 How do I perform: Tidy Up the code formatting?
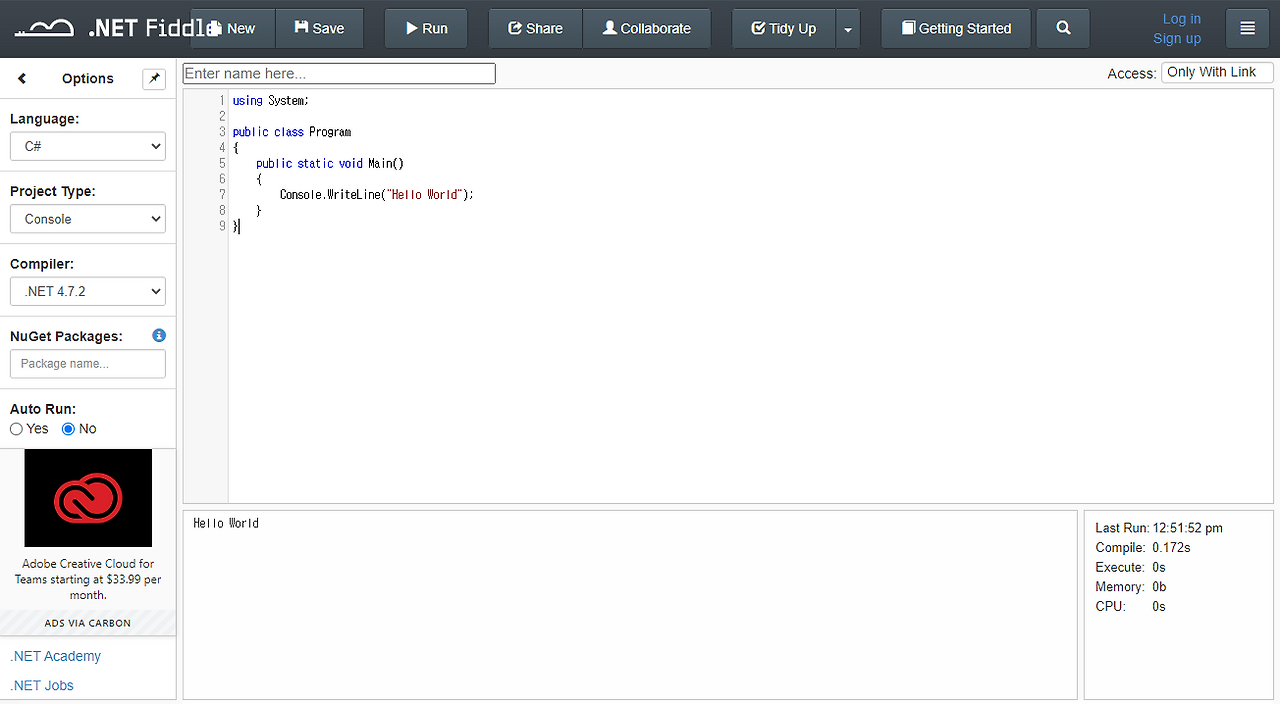[783, 27]
